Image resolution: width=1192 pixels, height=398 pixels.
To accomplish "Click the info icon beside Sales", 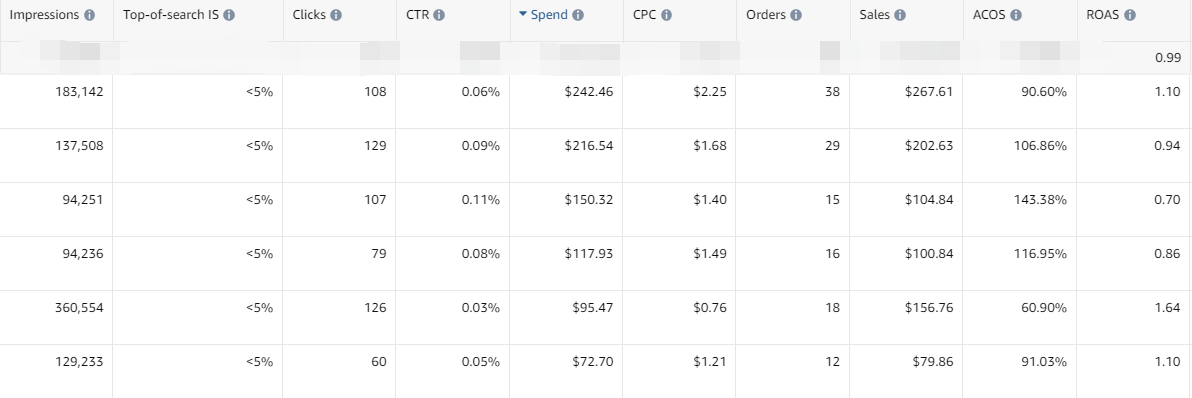I will pos(900,15).
